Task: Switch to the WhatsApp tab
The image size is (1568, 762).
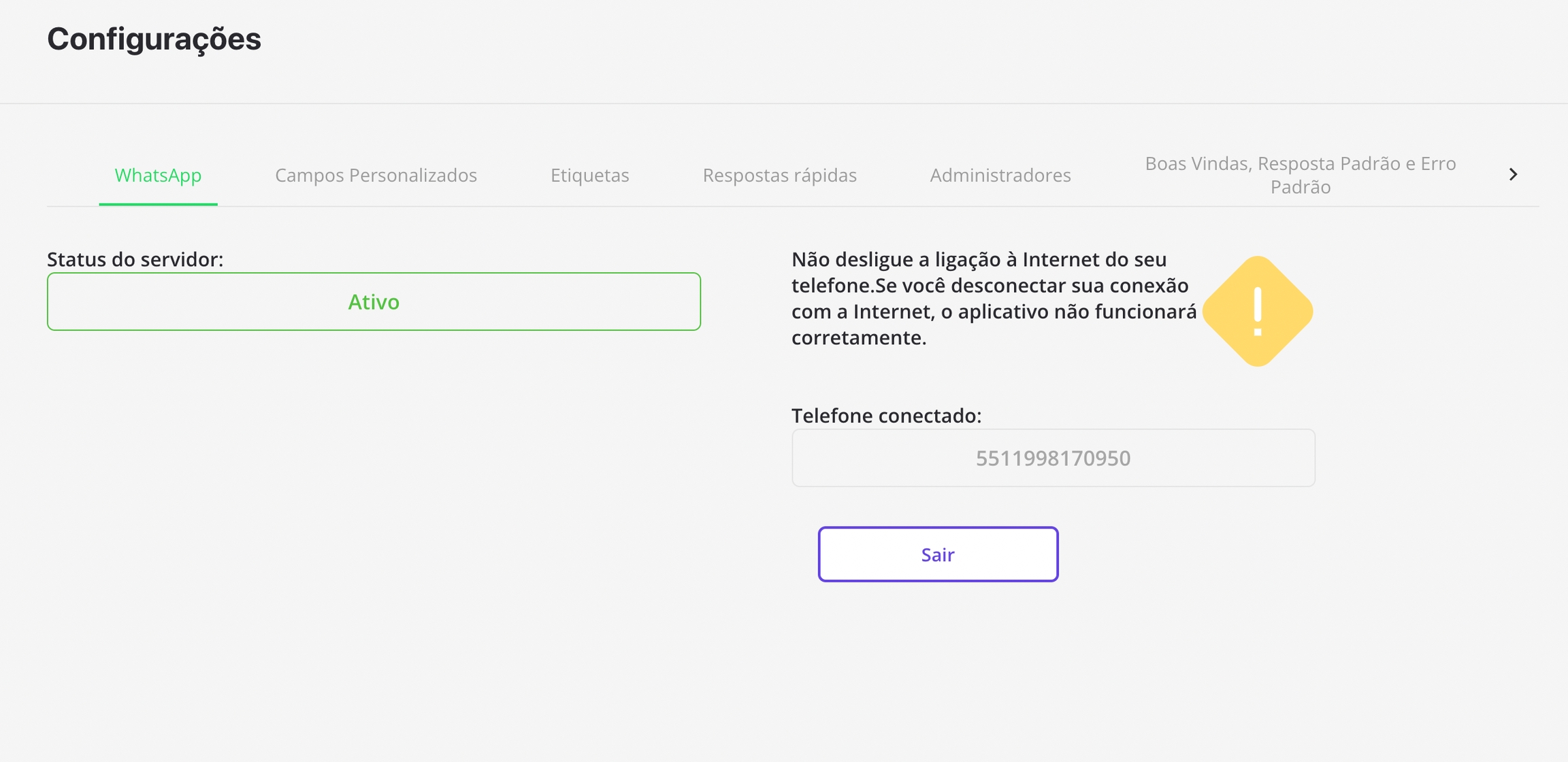Action: click(x=158, y=176)
